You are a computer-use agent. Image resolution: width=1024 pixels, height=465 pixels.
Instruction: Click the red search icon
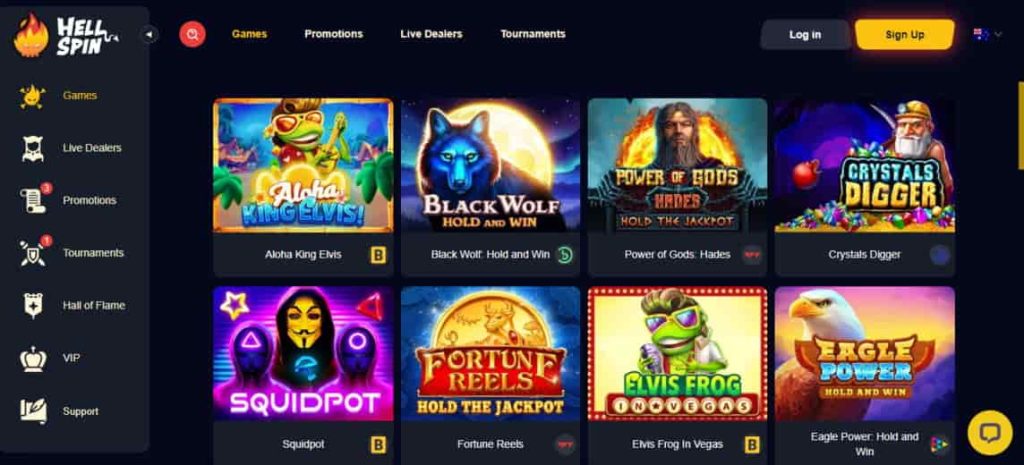pos(192,34)
